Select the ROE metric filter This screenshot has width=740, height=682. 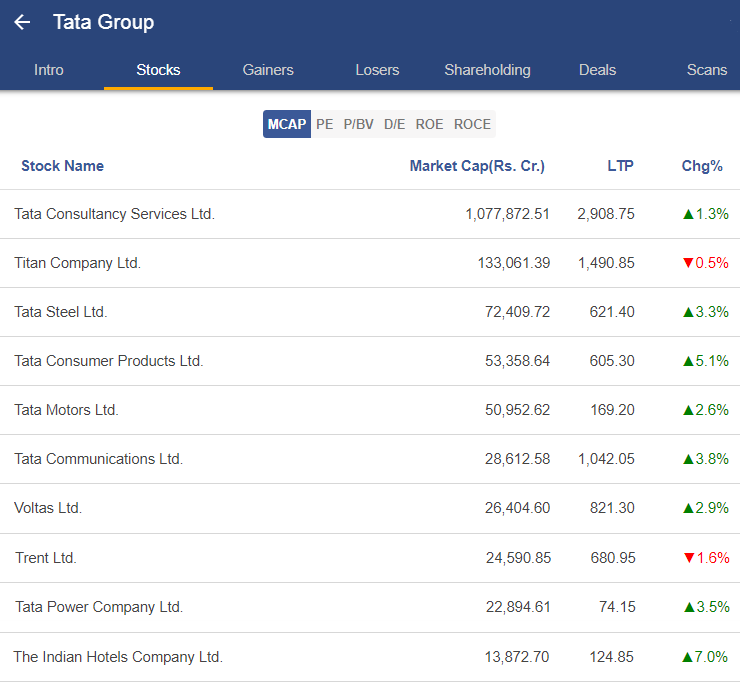coord(429,124)
